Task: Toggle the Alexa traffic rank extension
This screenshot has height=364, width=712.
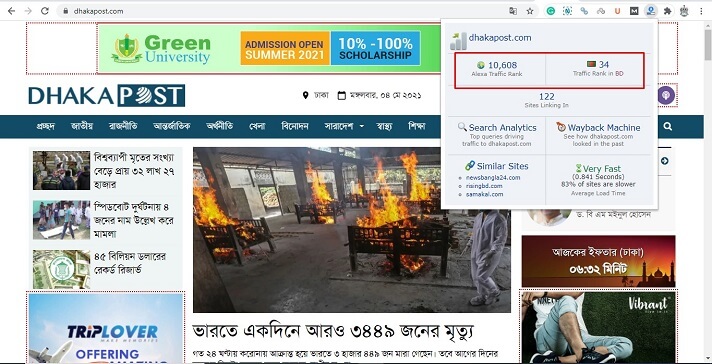Action: click(x=651, y=11)
